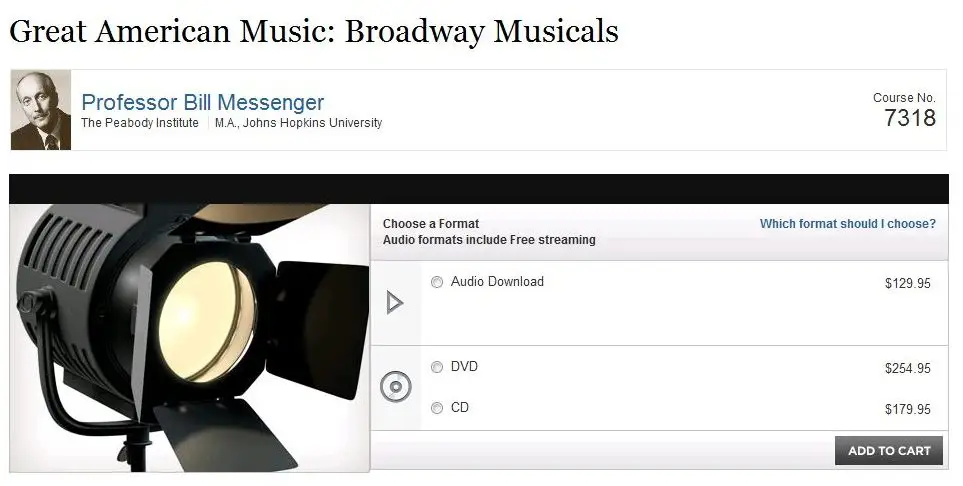The height and width of the screenshot is (486, 963).
Task: Pick the CD format radio button
Action: pos(437,408)
